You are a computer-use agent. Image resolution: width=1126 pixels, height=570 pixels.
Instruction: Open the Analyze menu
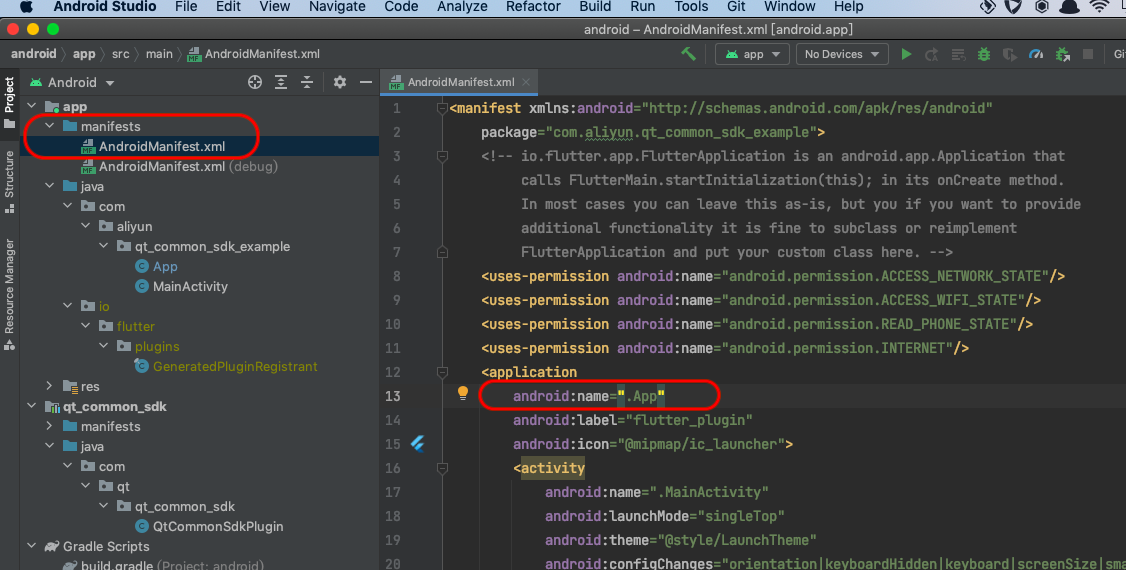tap(462, 6)
